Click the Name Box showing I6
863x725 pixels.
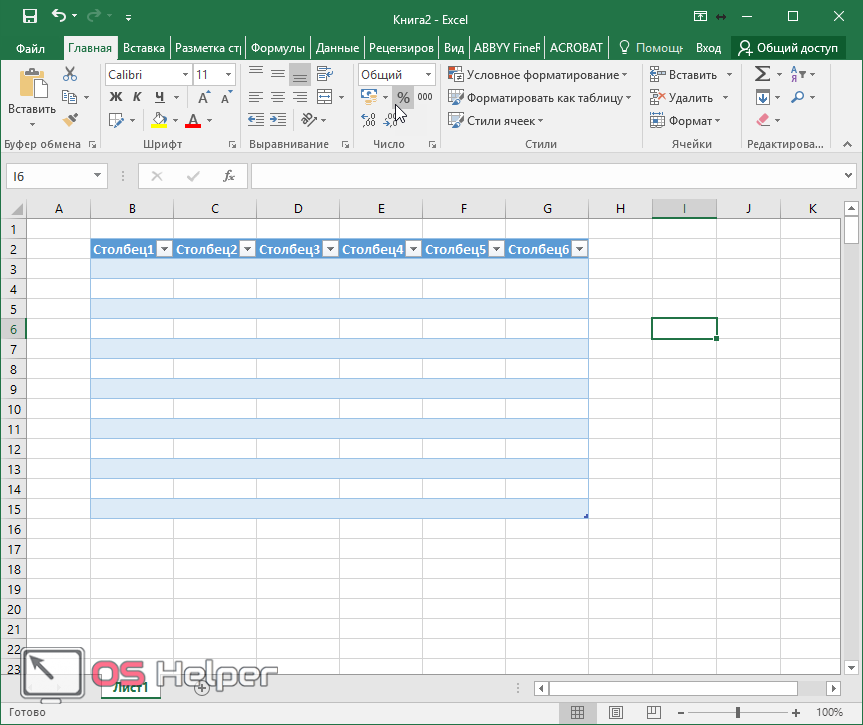[48, 176]
